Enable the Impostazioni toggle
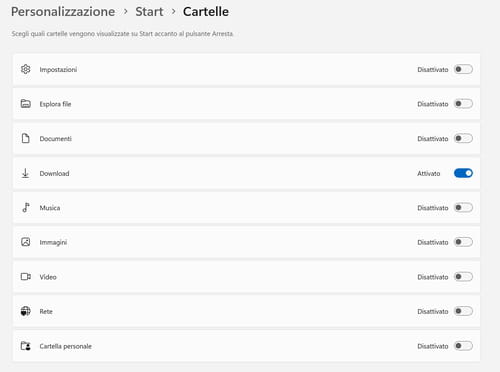This screenshot has width=500, height=372. point(463,69)
